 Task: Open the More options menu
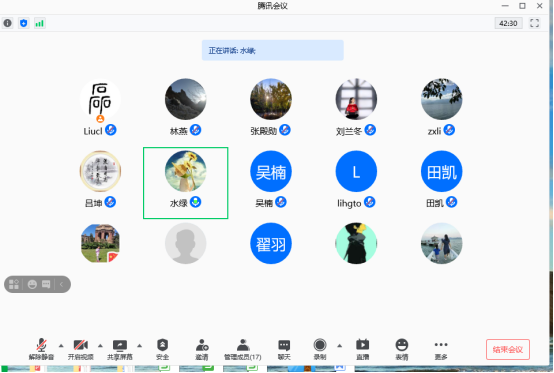441,349
